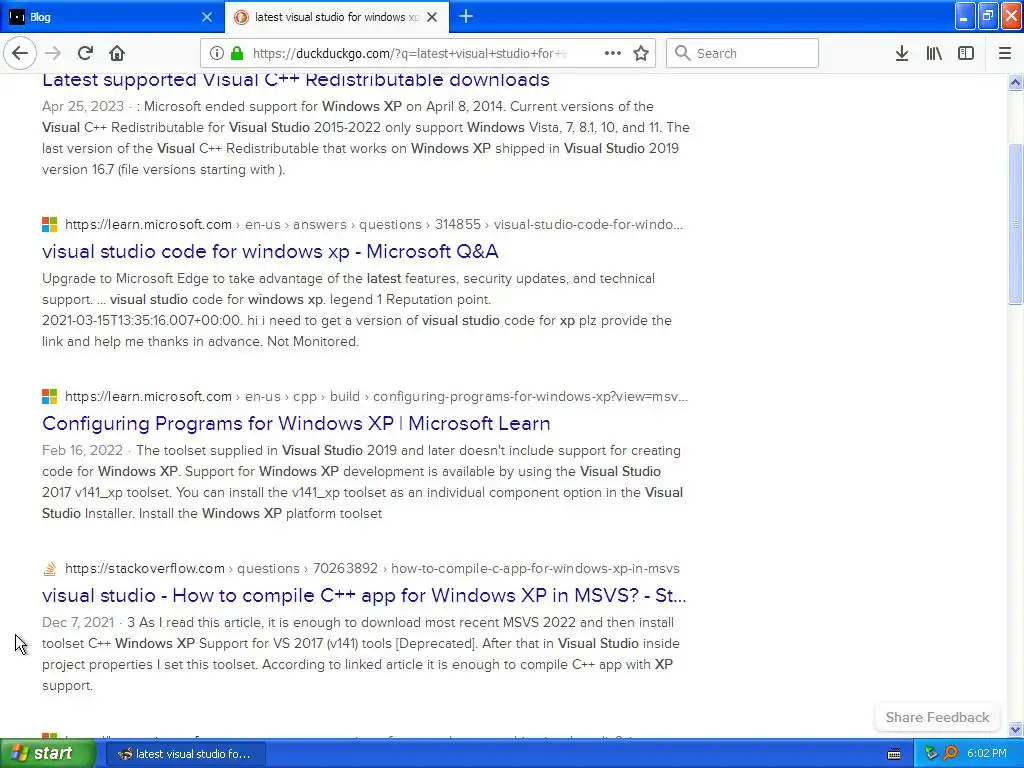Open Configuring Programs for Windows XP link
This screenshot has width=1024, height=768.
296,423
